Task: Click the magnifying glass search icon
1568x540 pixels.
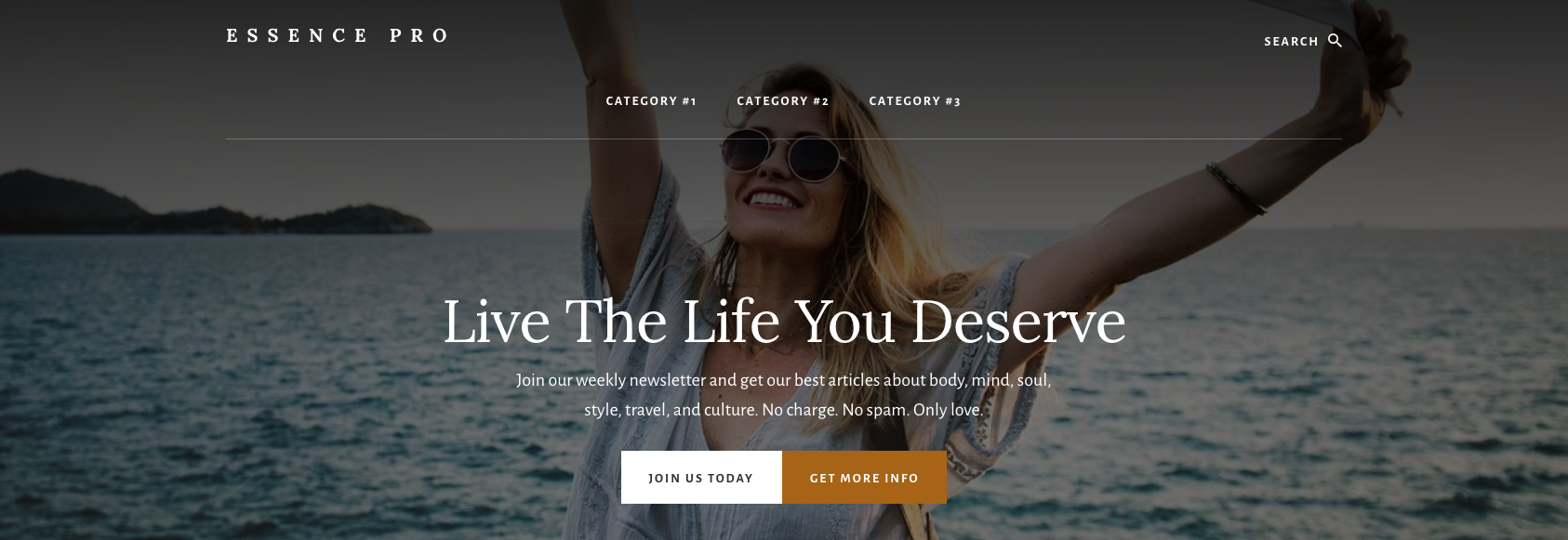Action: (x=1335, y=40)
